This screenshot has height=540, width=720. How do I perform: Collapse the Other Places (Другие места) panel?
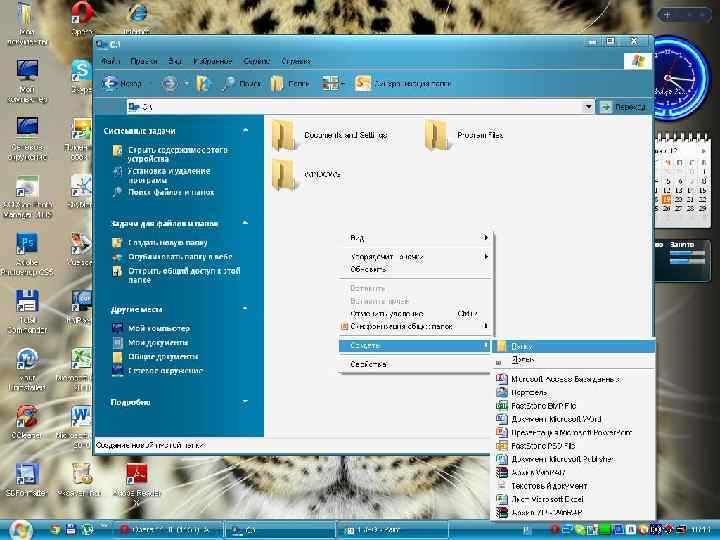click(245, 309)
